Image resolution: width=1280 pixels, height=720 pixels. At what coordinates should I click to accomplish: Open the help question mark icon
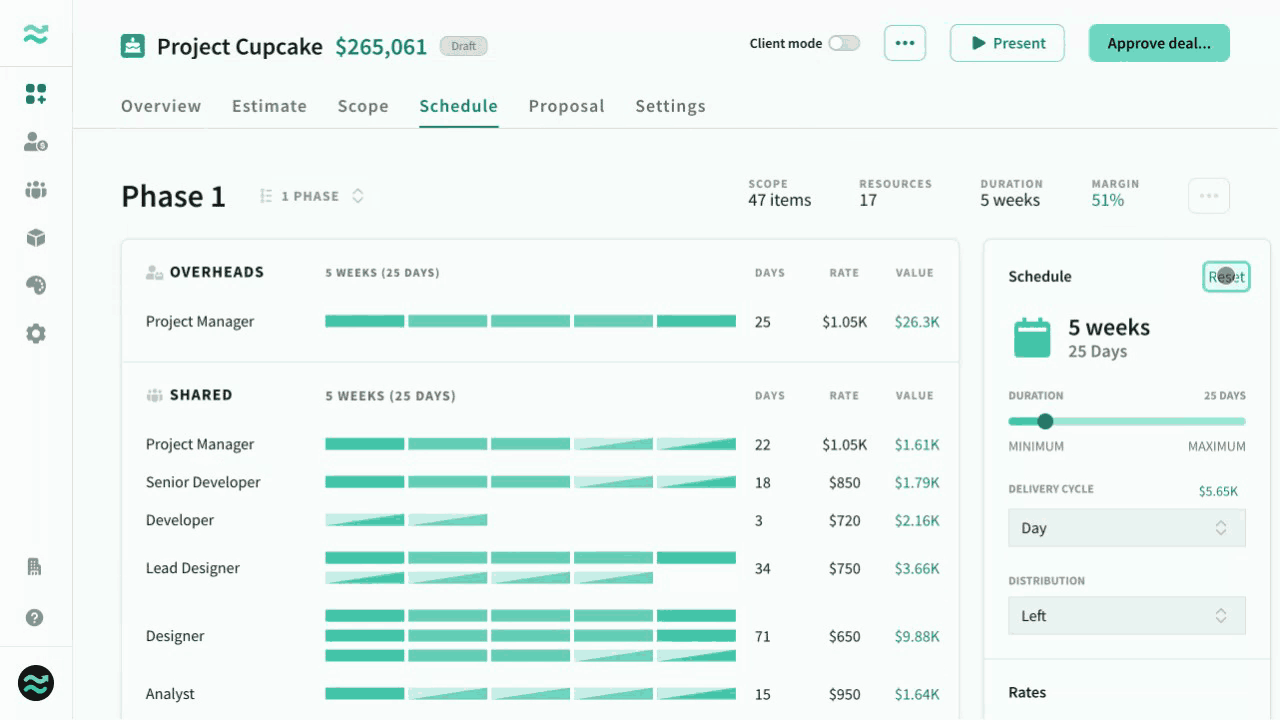[35, 618]
